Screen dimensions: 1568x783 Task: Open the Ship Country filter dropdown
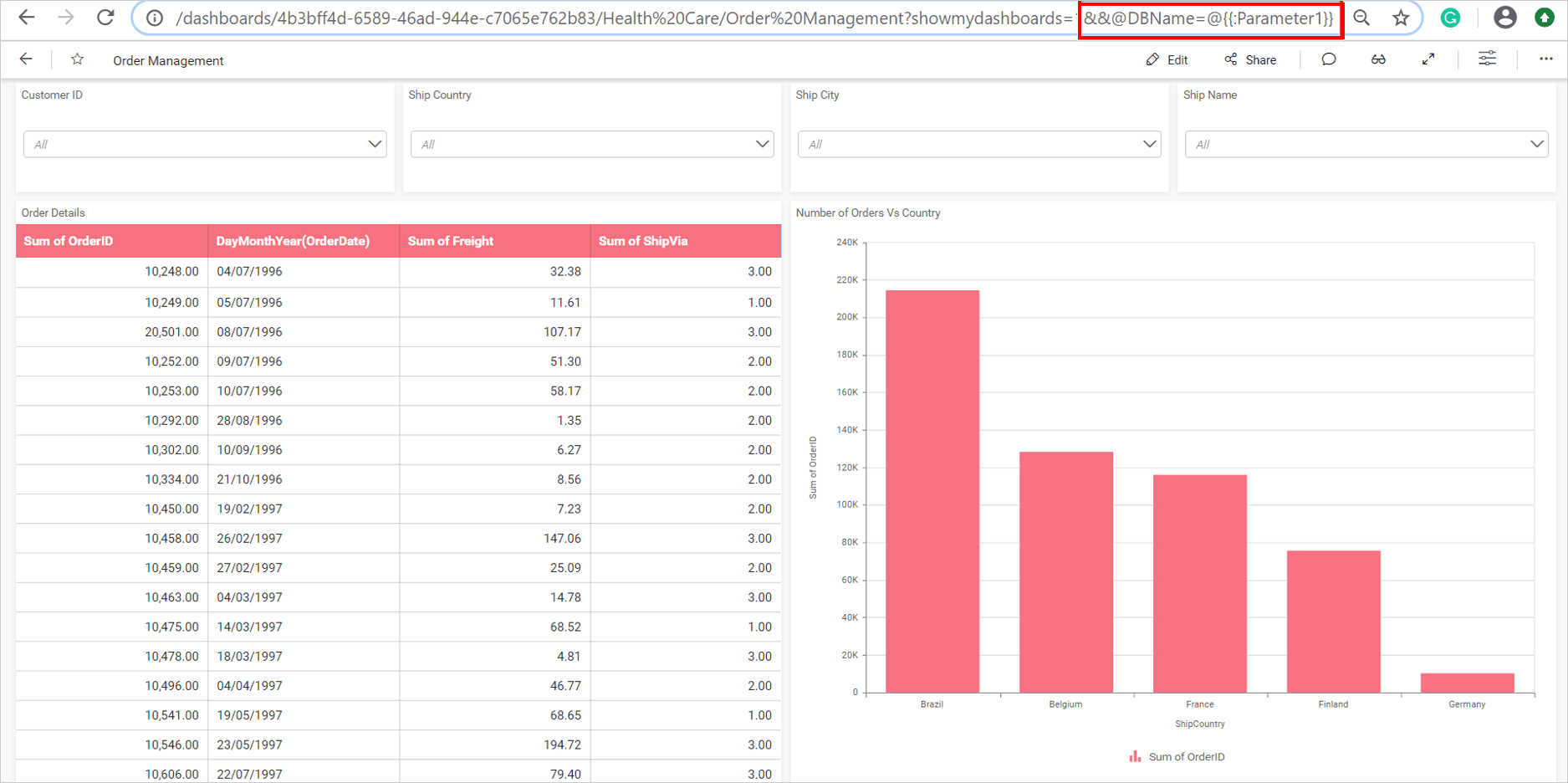click(762, 144)
